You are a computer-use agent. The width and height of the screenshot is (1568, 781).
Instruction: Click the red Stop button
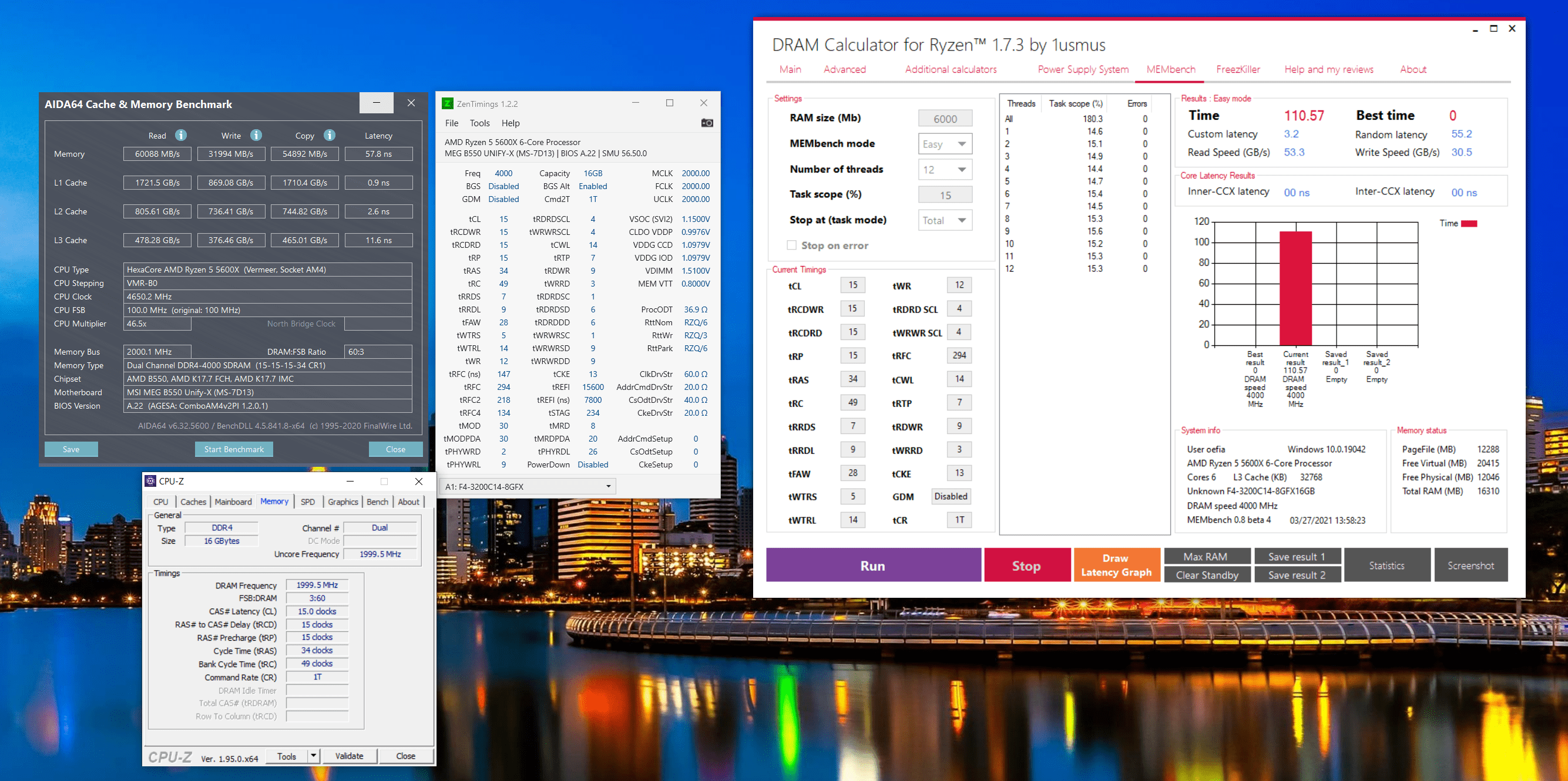tap(1026, 565)
